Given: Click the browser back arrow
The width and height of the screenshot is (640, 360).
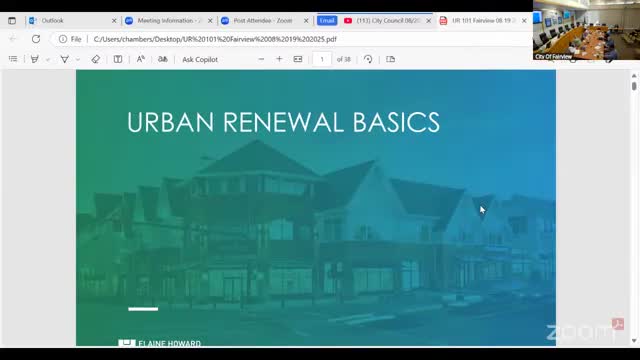Looking at the screenshot, I should [13, 39].
